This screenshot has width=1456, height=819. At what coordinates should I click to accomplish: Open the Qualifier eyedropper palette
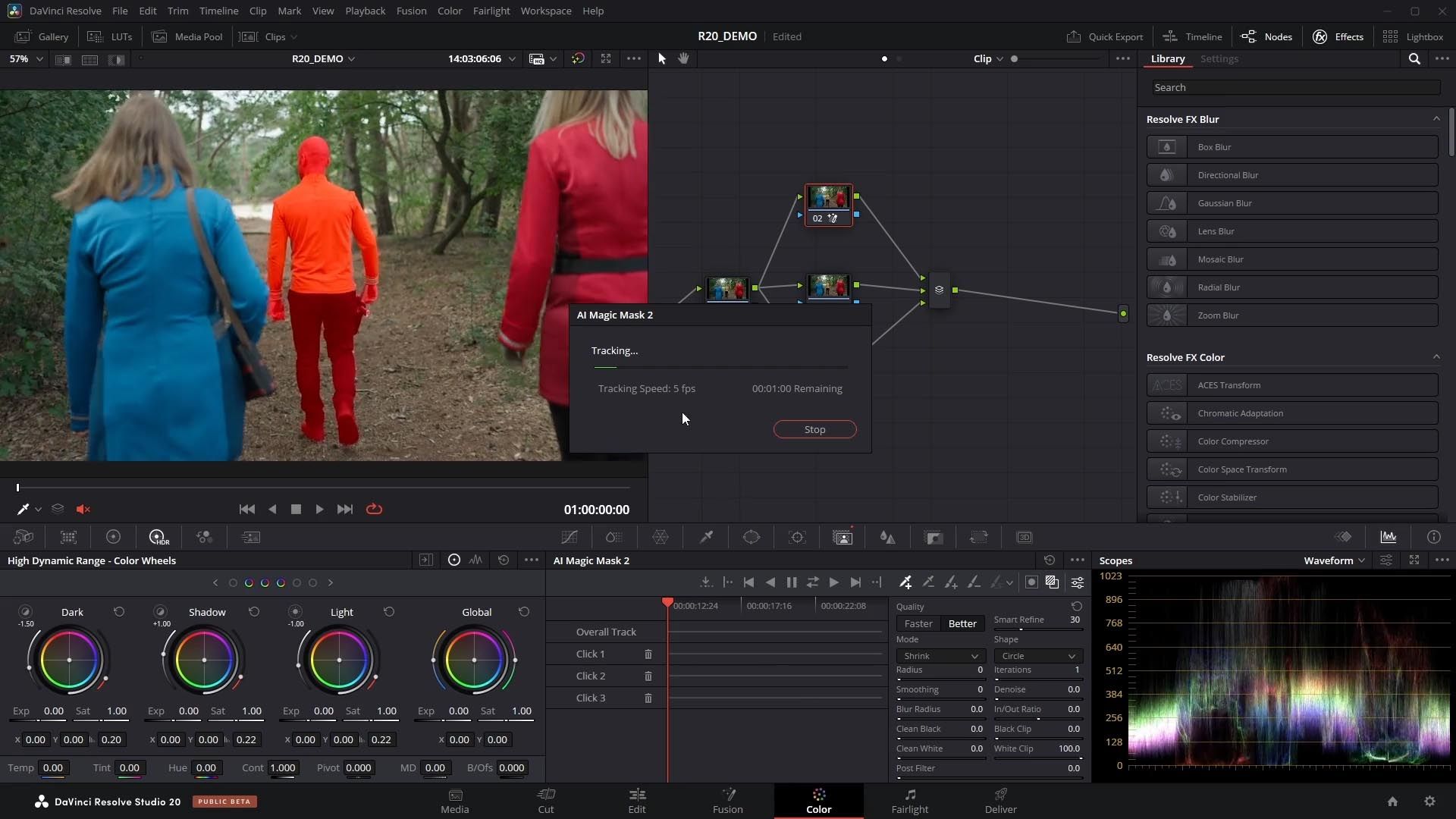click(706, 537)
